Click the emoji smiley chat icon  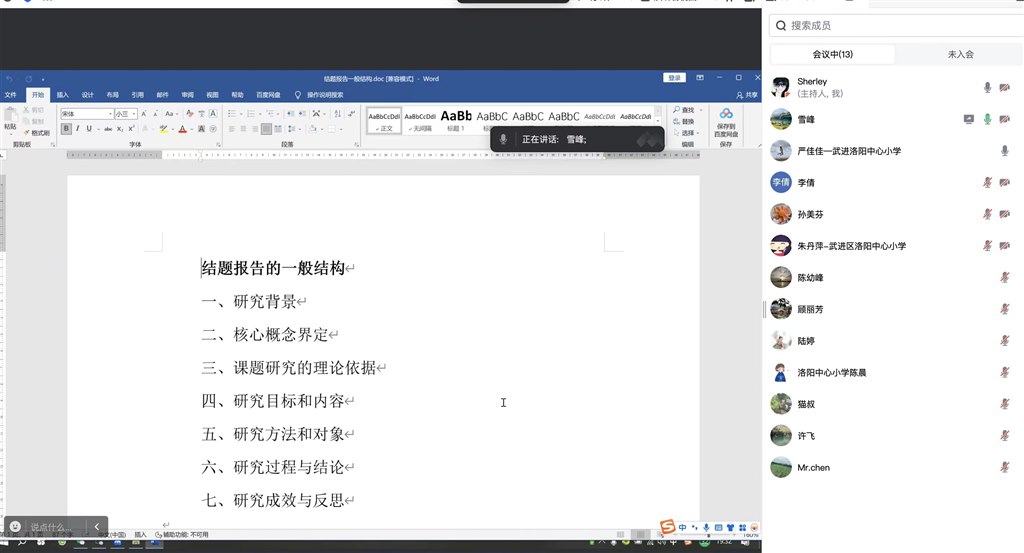tap(15, 526)
